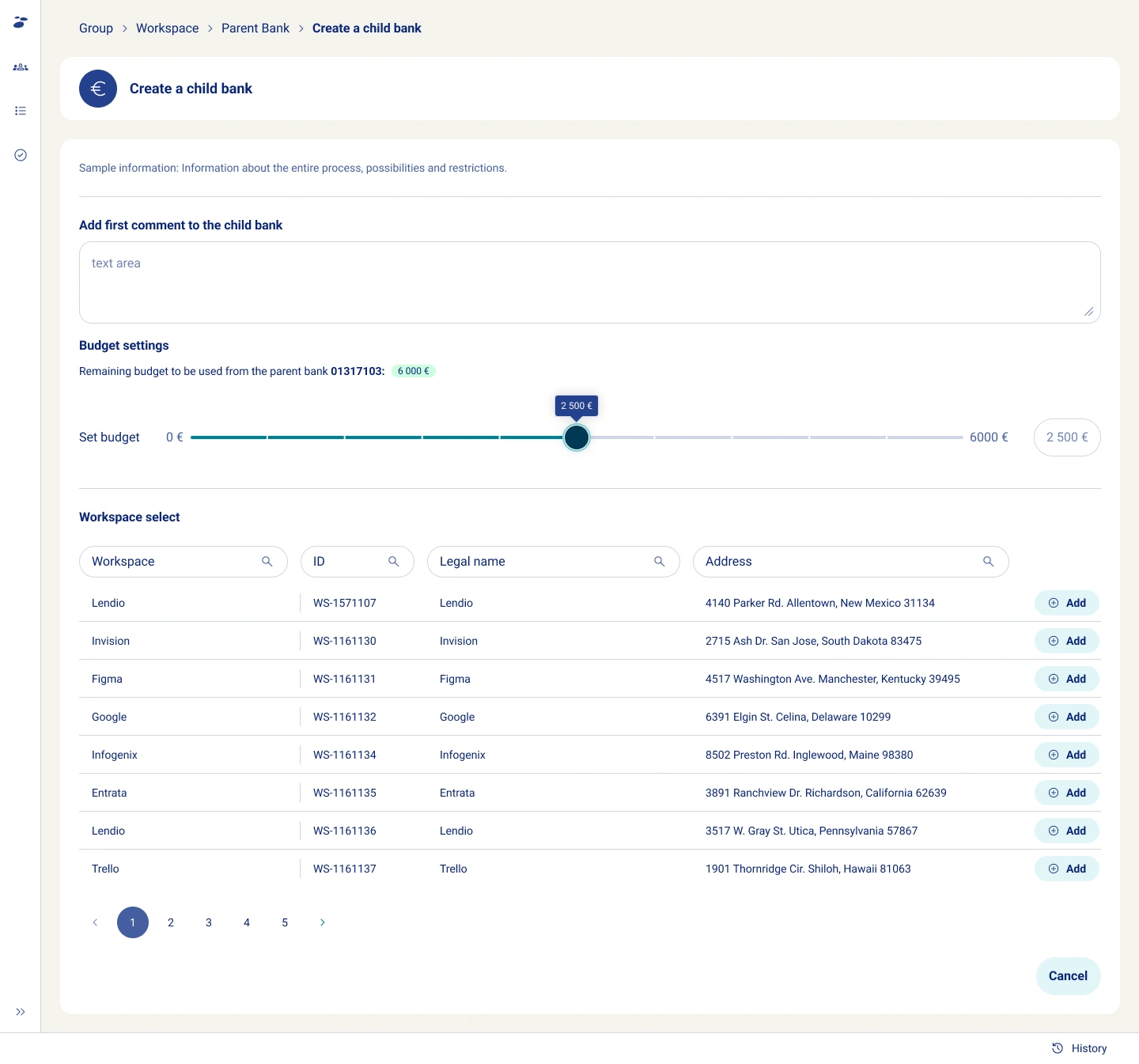Navigate to Parent Bank breadcrumb
Viewport: 1139px width, 1064px height.
coord(255,28)
